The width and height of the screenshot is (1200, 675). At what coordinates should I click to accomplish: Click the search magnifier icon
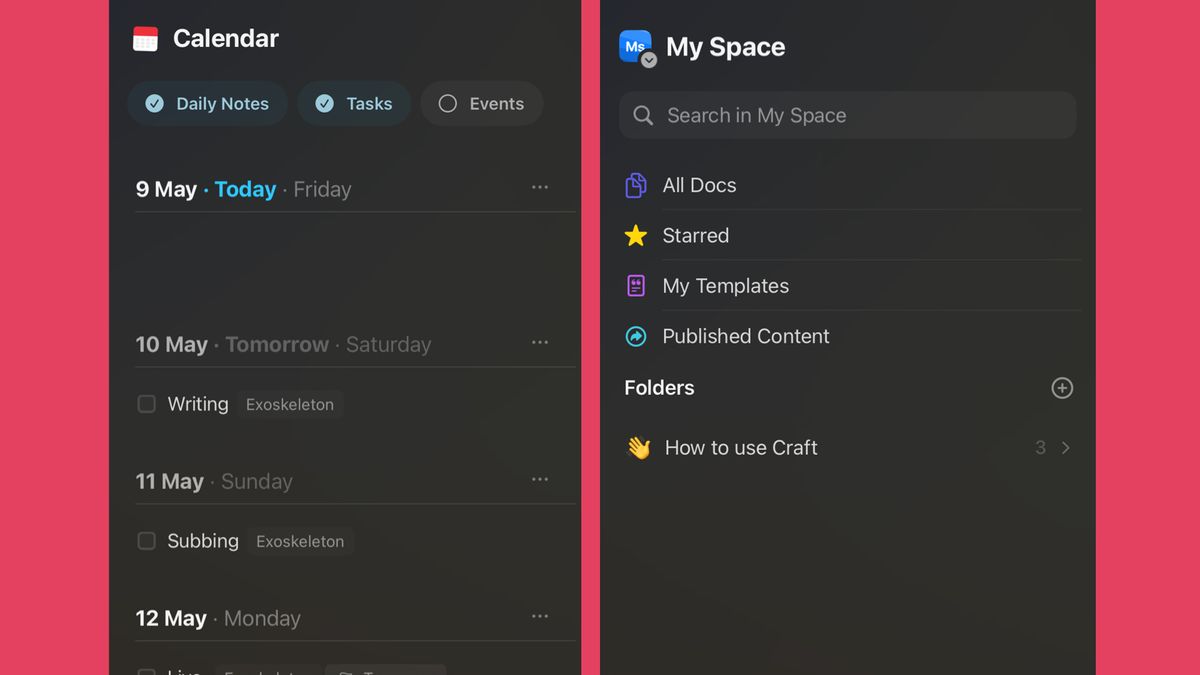tap(643, 115)
